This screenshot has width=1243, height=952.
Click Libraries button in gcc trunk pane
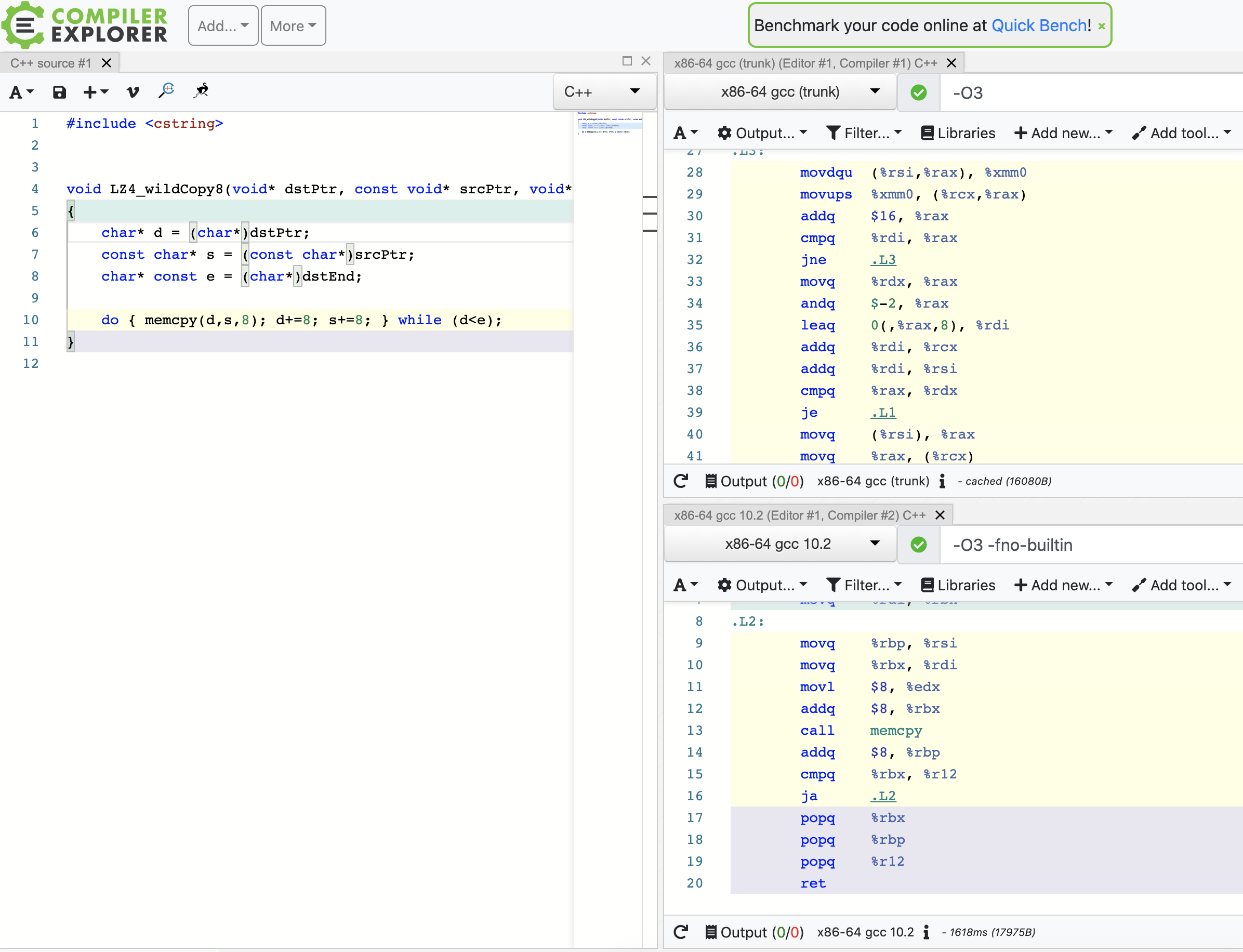click(x=958, y=133)
